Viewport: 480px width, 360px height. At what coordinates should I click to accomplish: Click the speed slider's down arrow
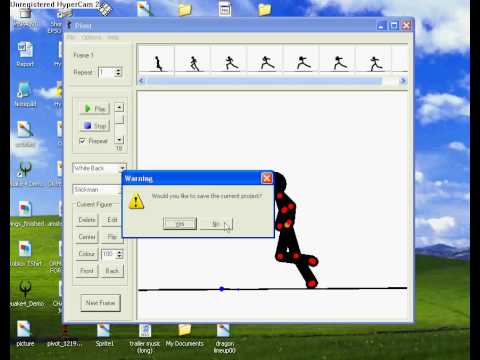[x=119, y=139]
